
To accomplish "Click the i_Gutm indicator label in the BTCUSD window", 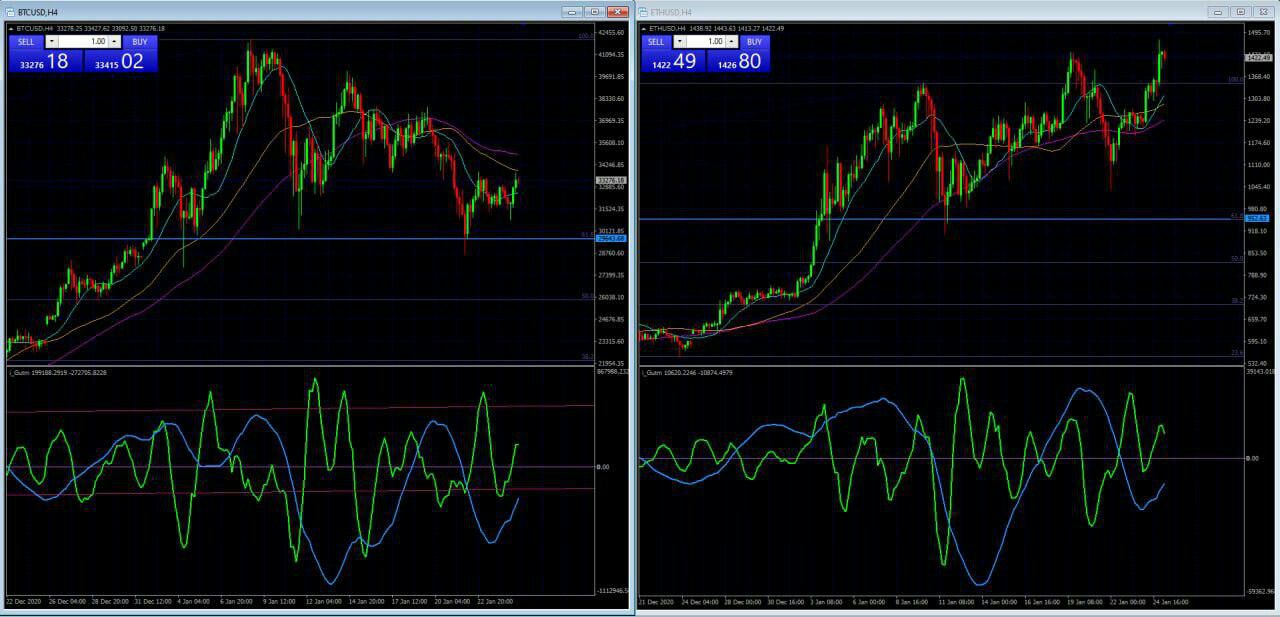I will (58, 372).
